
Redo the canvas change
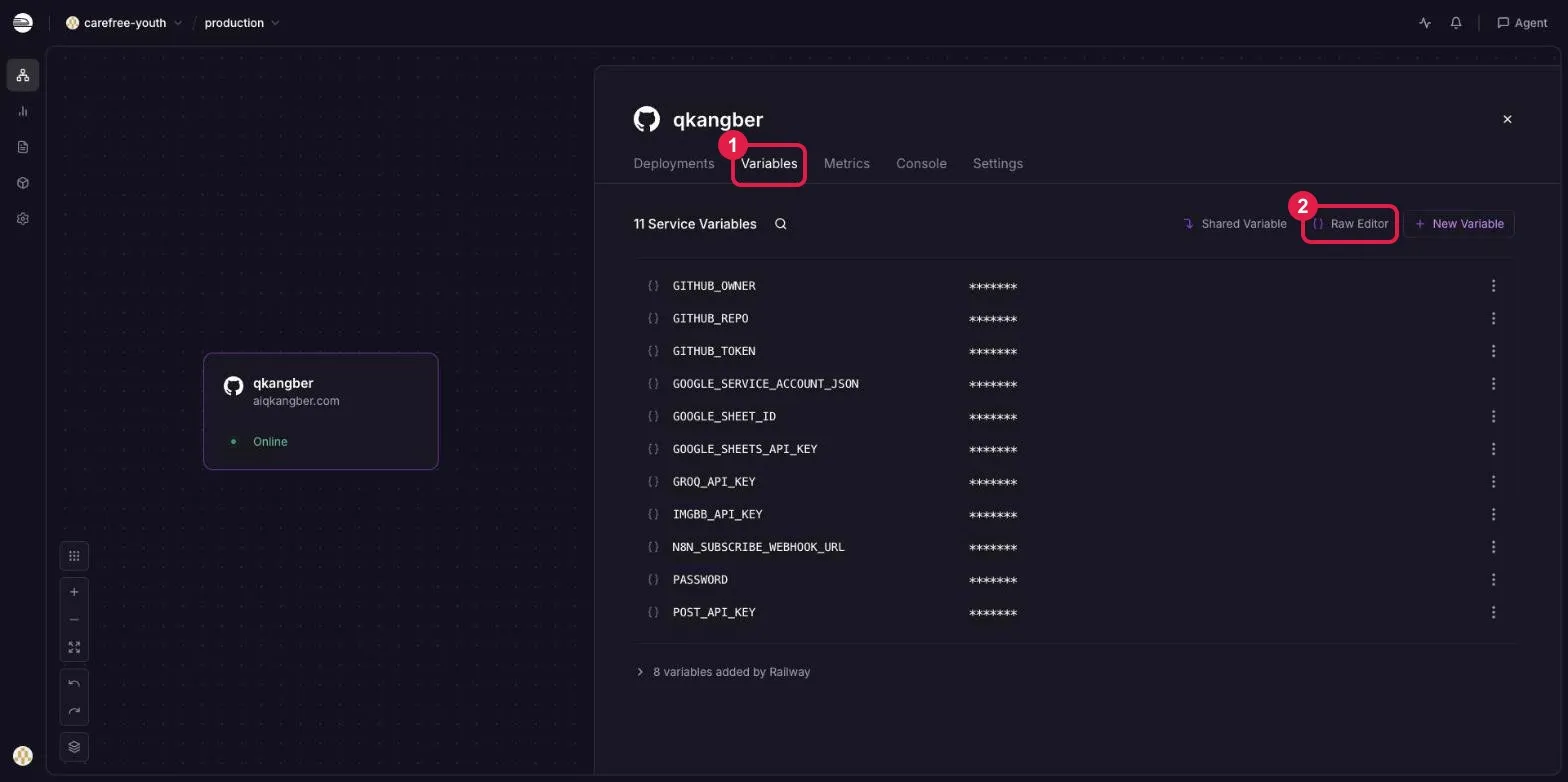coord(74,712)
